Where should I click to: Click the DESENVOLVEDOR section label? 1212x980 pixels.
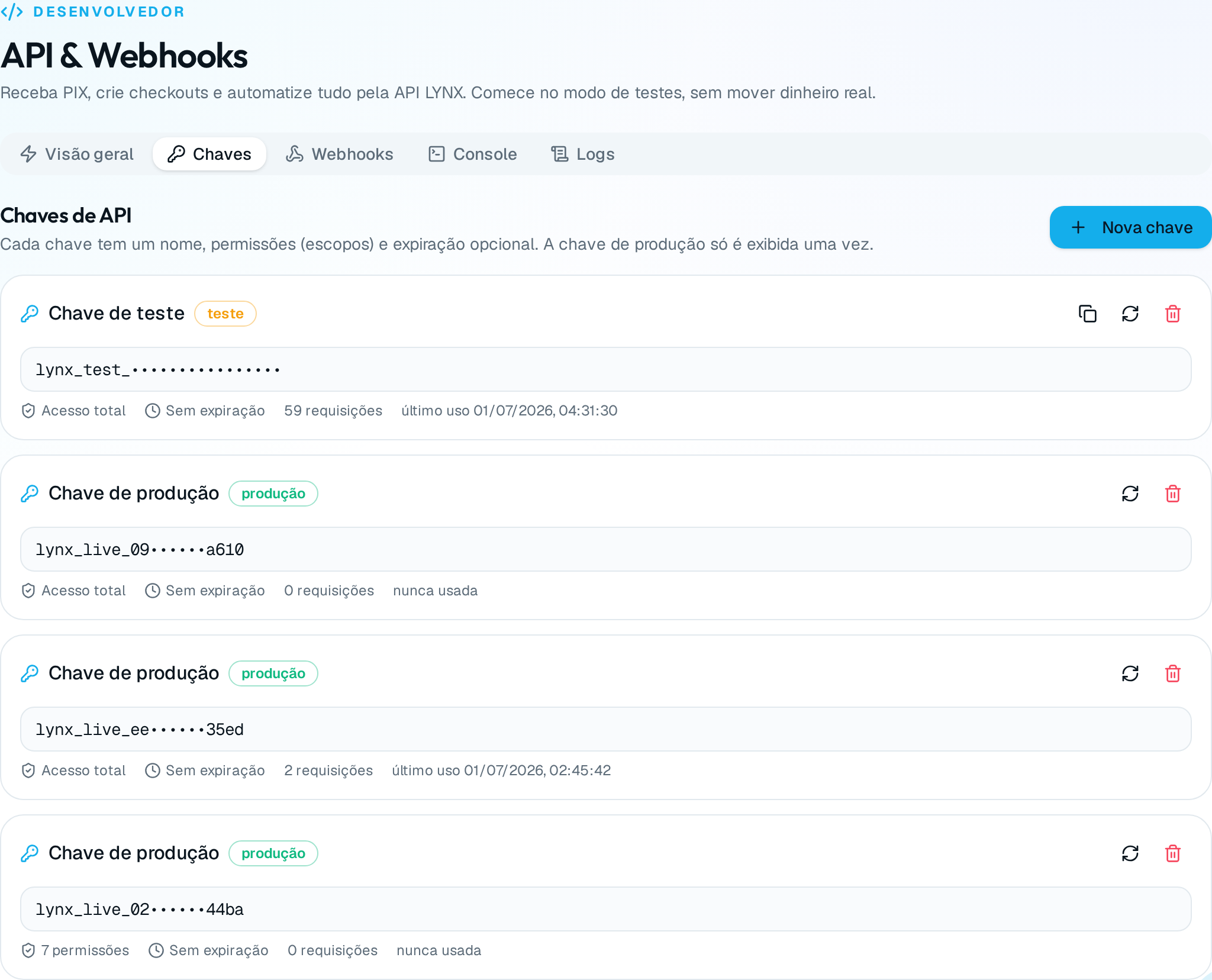[109, 12]
